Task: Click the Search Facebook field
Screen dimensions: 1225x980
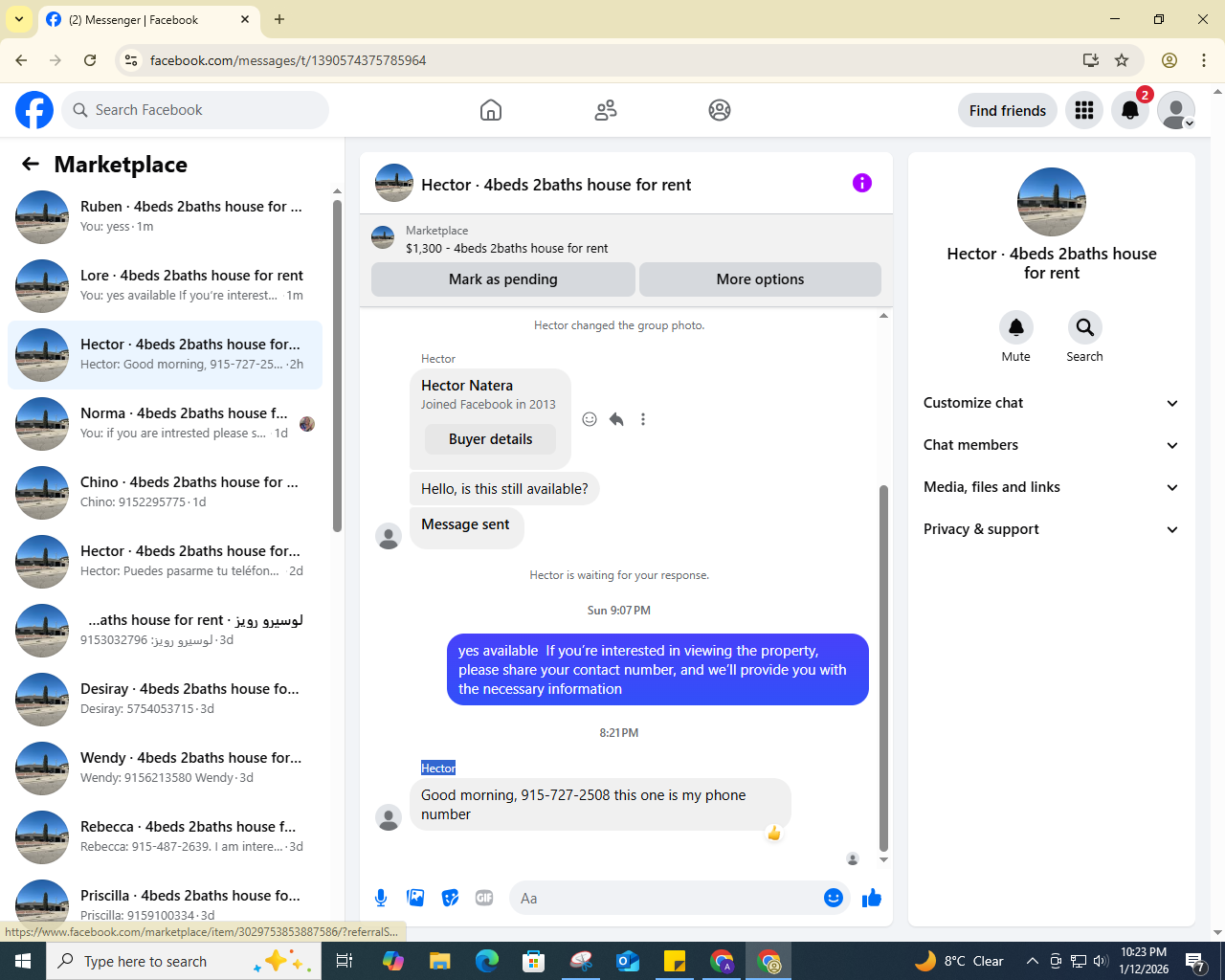Action: pyautogui.click(x=195, y=110)
